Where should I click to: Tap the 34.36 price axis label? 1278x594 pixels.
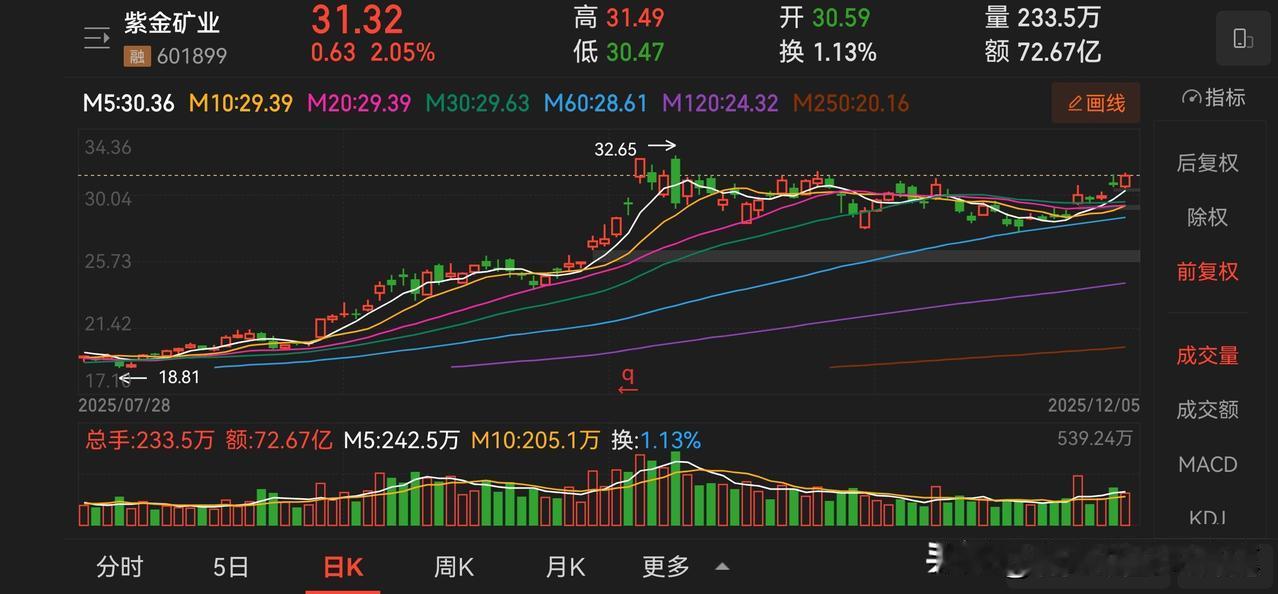click(x=108, y=148)
